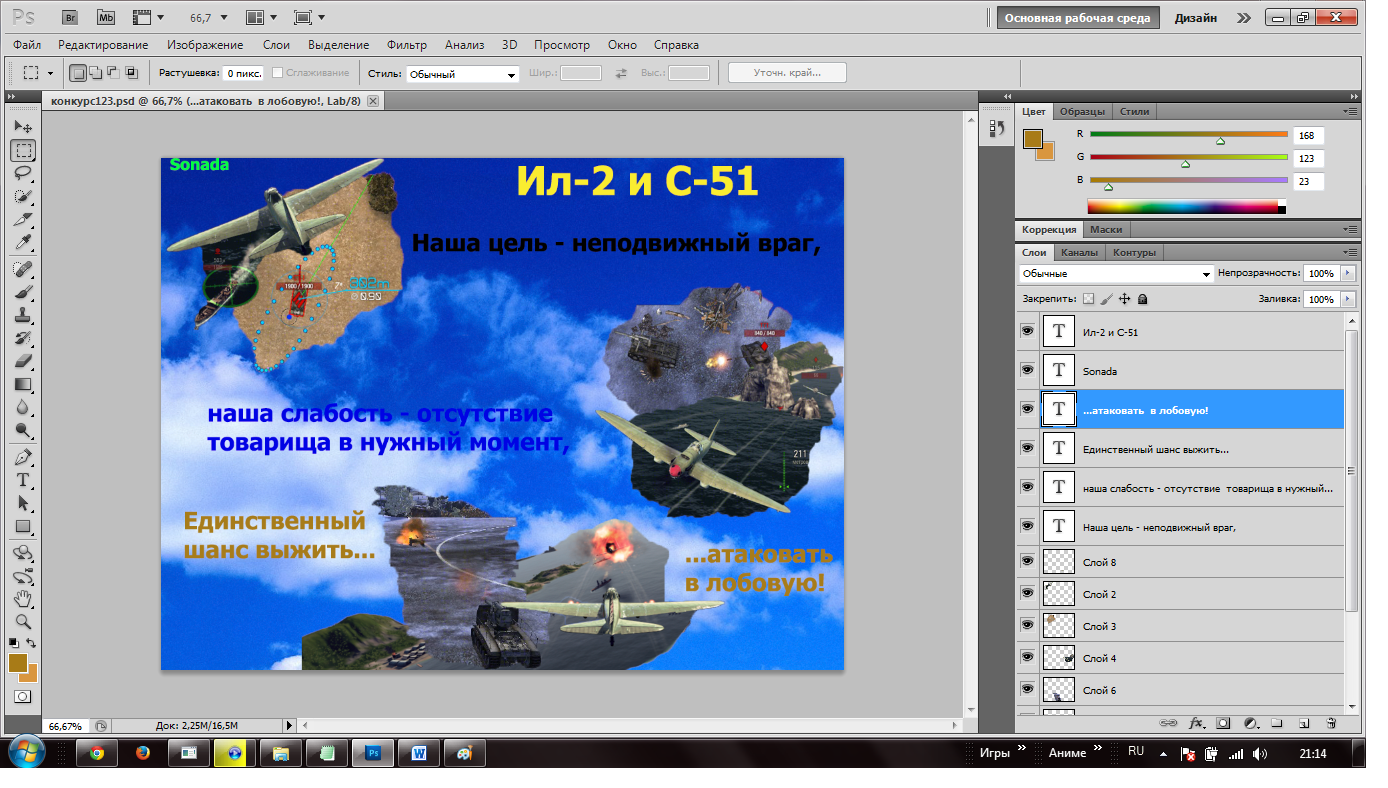The height and width of the screenshot is (788, 1388).
Task: Select the Brush tool
Action: 23,293
